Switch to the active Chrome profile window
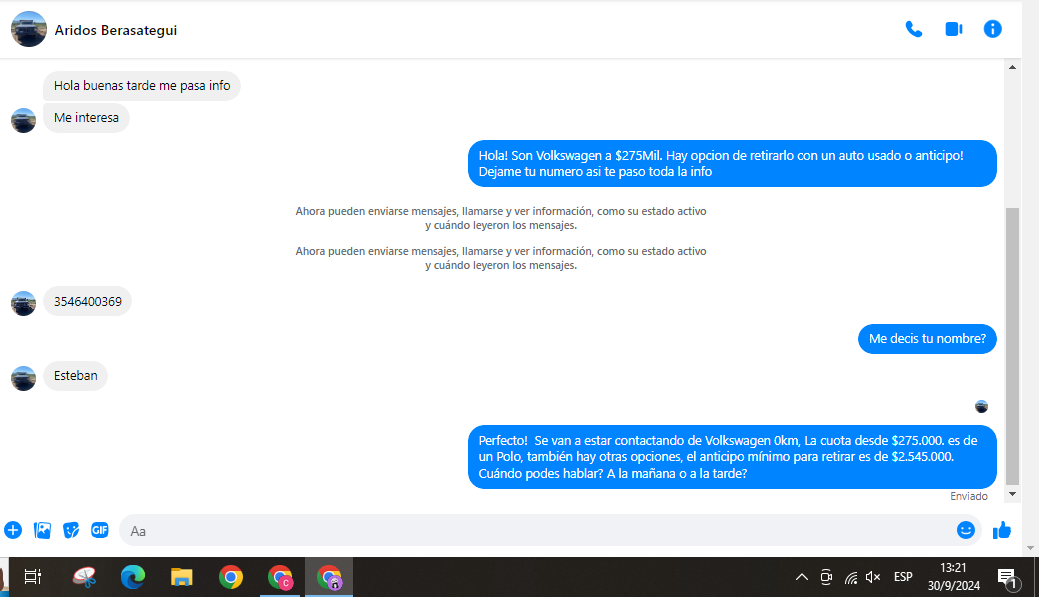 (x=329, y=577)
